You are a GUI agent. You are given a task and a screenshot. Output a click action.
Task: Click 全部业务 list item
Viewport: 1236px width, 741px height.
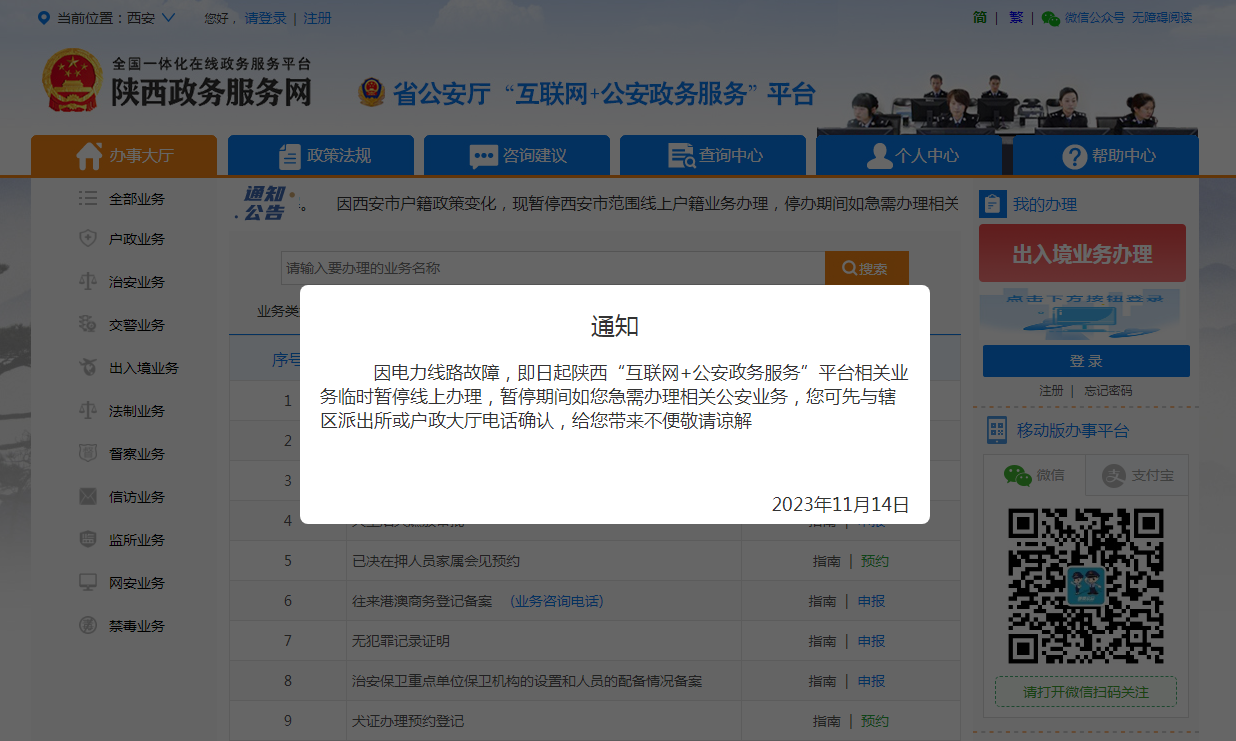[136, 199]
